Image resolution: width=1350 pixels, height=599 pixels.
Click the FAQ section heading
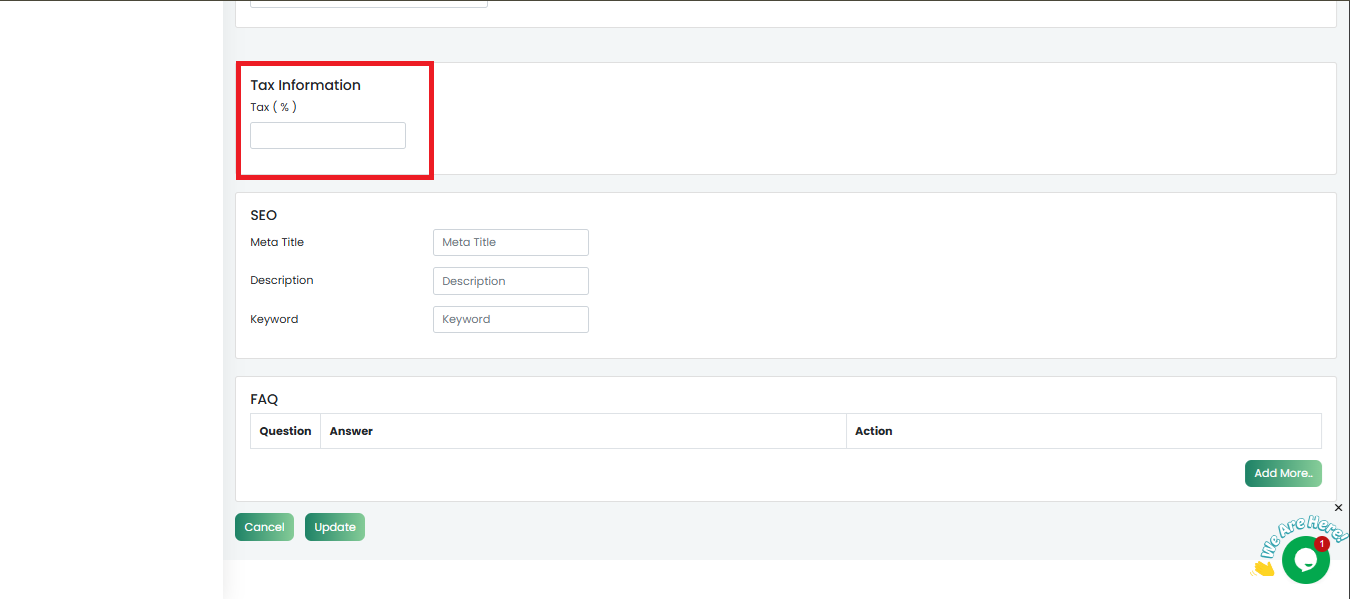pos(264,399)
